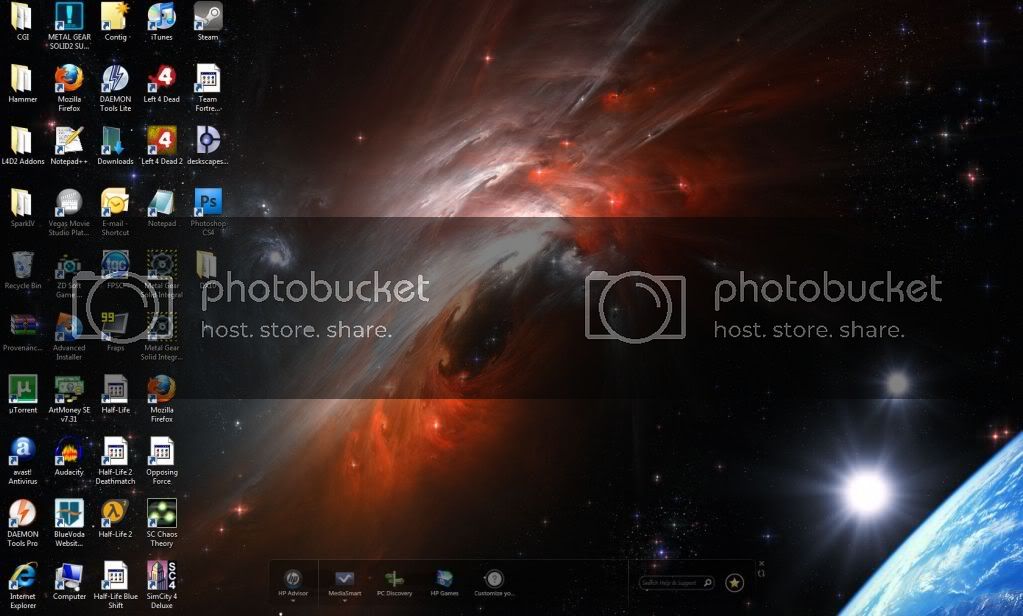This screenshot has width=1023, height=616.
Task: Open PC Discovery in the HP dock
Action: [x=394, y=580]
